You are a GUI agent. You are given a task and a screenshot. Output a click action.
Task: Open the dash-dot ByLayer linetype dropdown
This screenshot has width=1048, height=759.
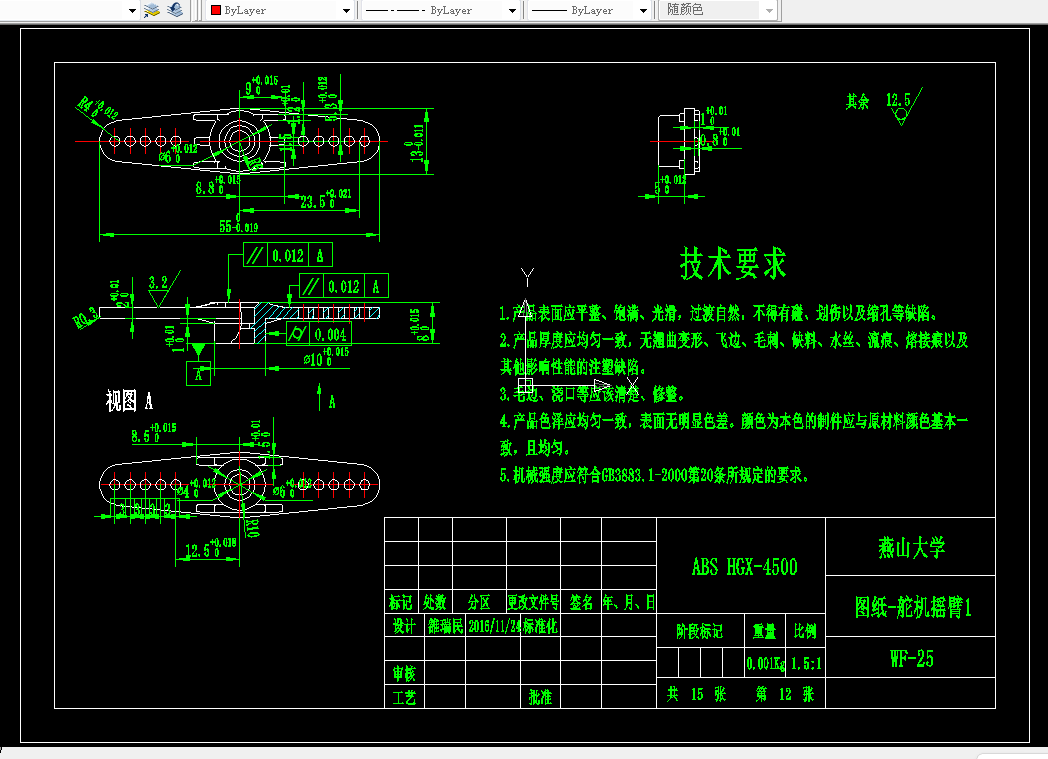440,11
